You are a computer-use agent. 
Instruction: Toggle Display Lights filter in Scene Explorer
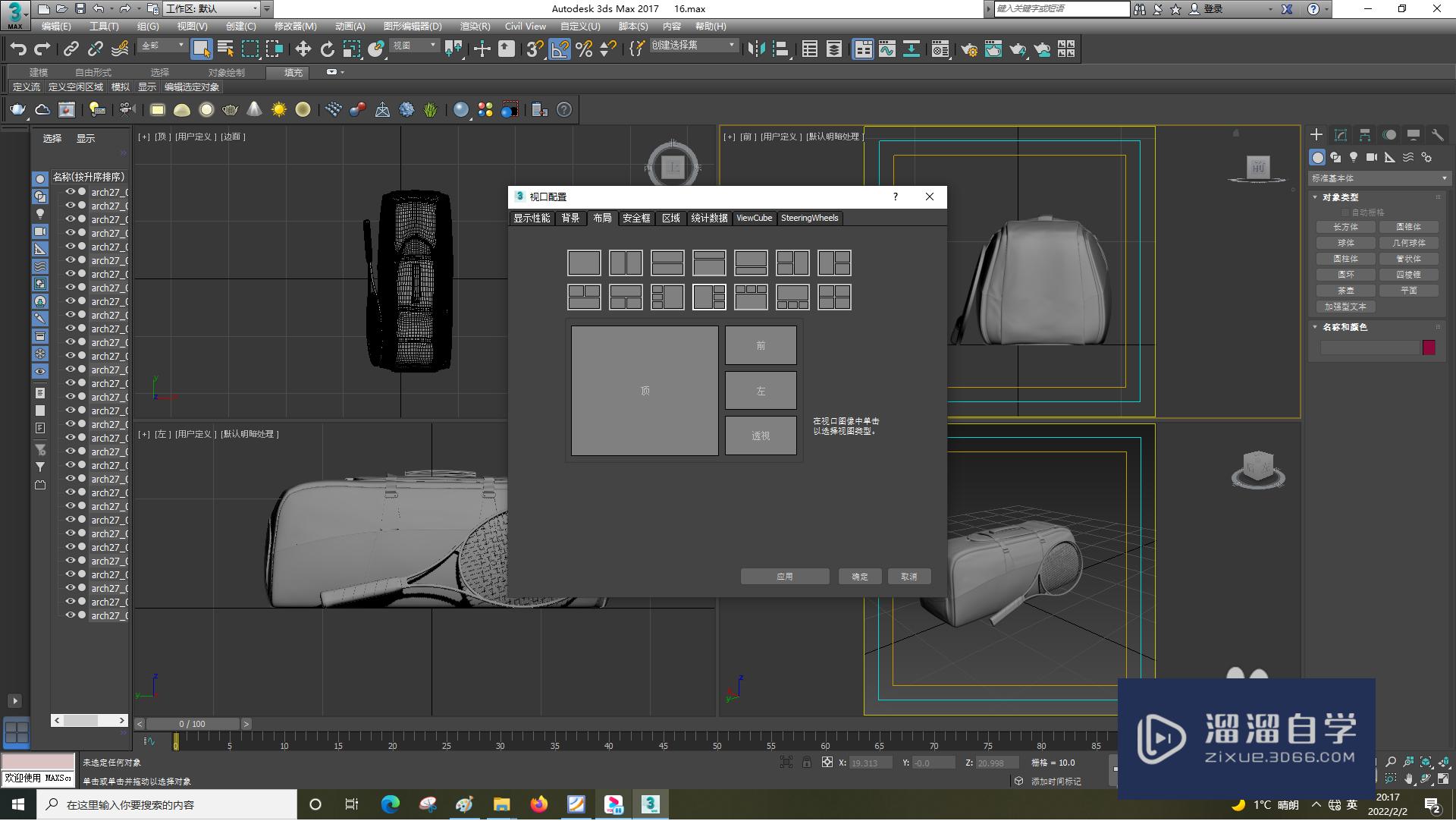coord(40,214)
